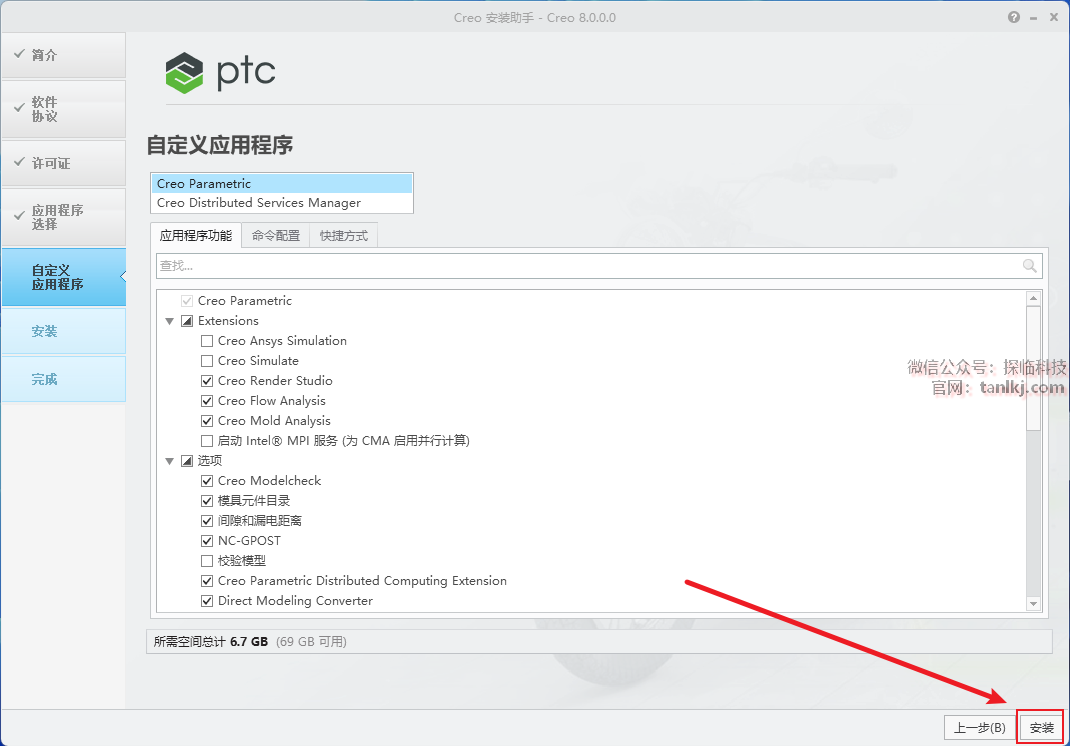
Task: Go to 应用程序选择 step in sidebar
Action: click(x=63, y=217)
